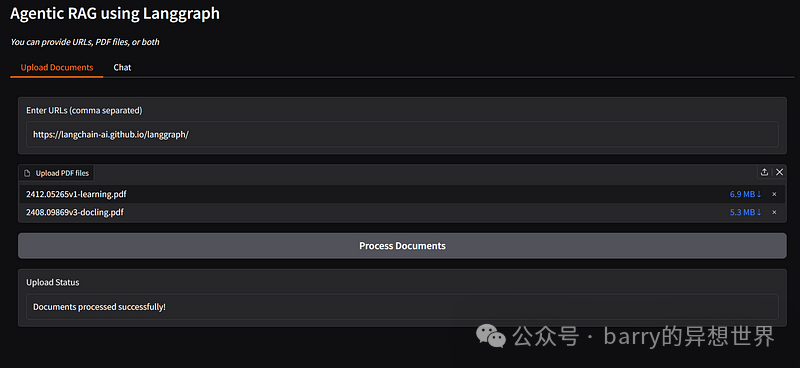This screenshot has height=368, width=800.
Task: Clear all uploaded PDF files with the X icon
Action: [x=779, y=172]
